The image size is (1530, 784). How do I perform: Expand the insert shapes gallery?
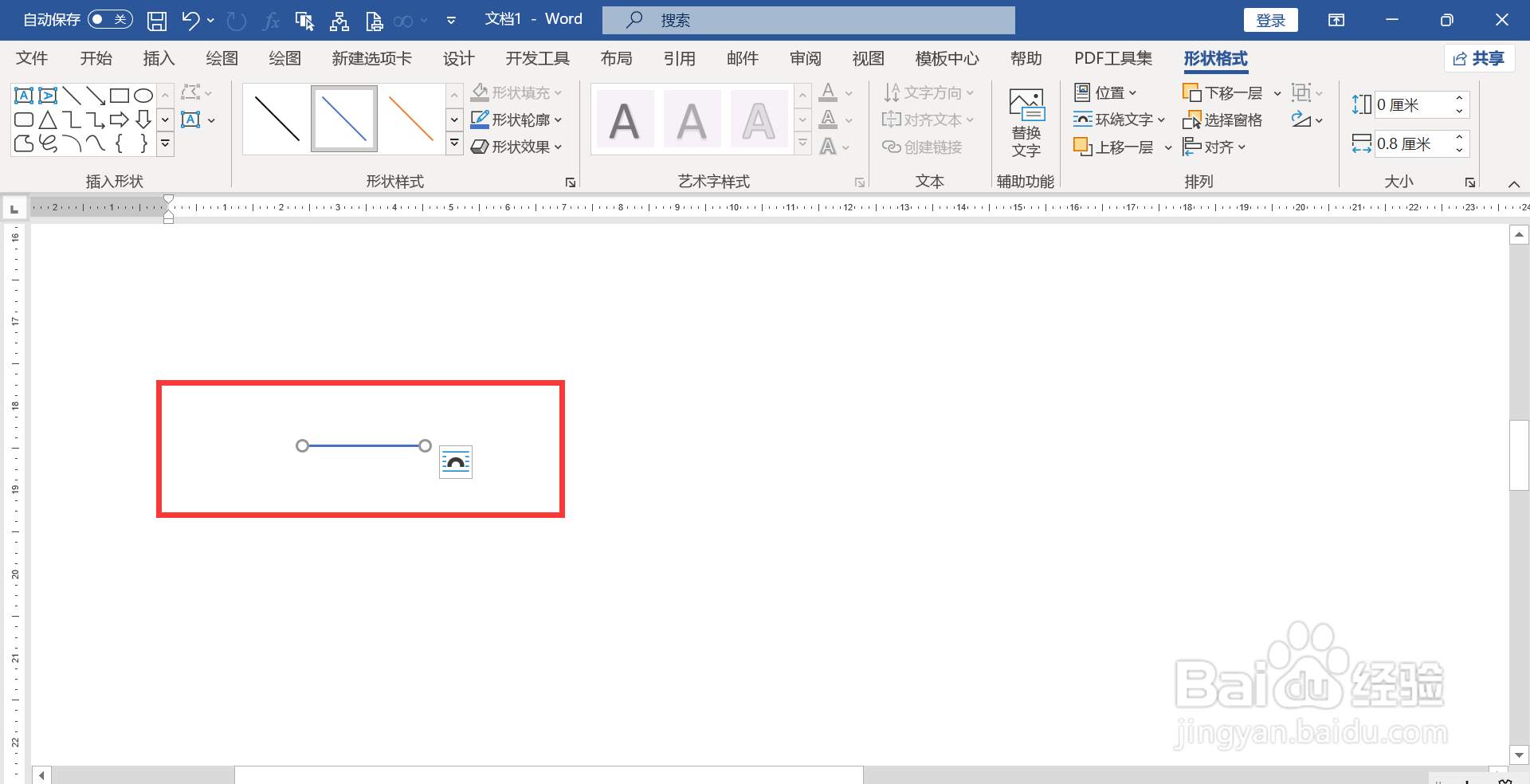point(166,144)
